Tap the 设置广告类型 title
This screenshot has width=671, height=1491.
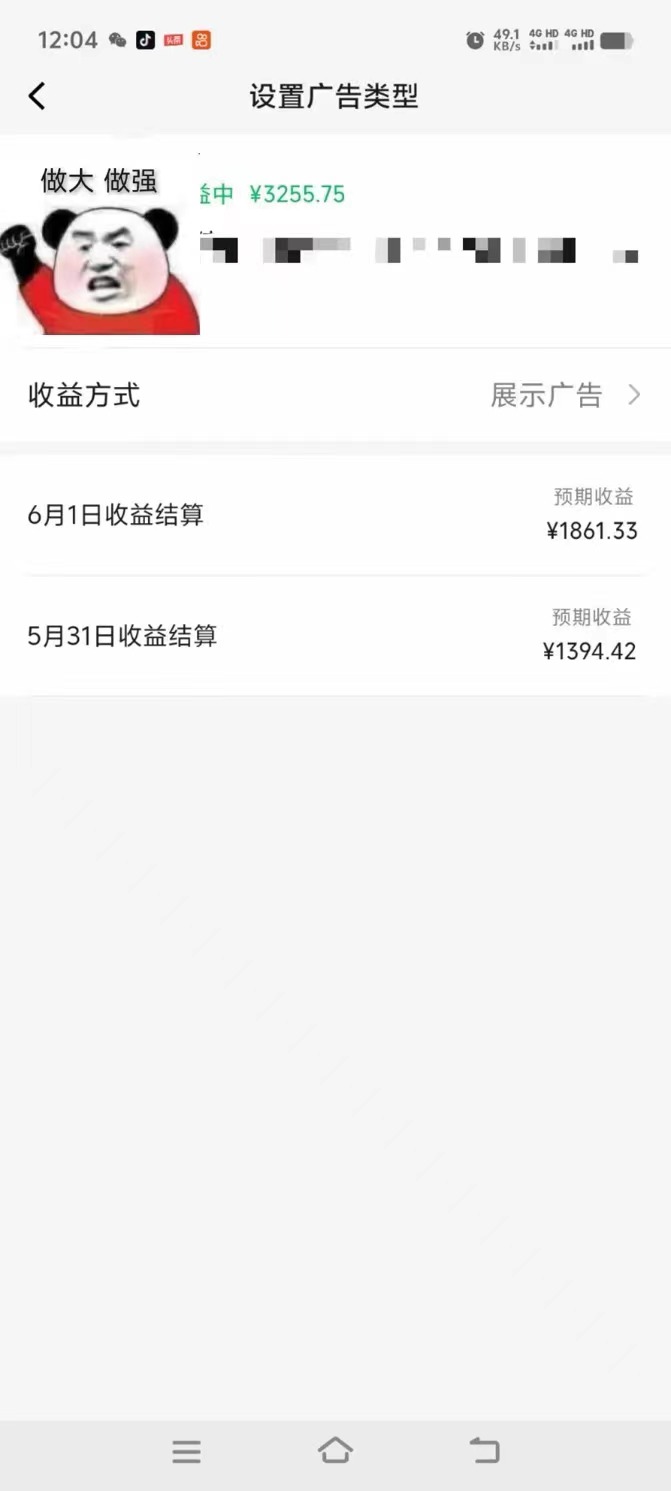tap(335, 96)
